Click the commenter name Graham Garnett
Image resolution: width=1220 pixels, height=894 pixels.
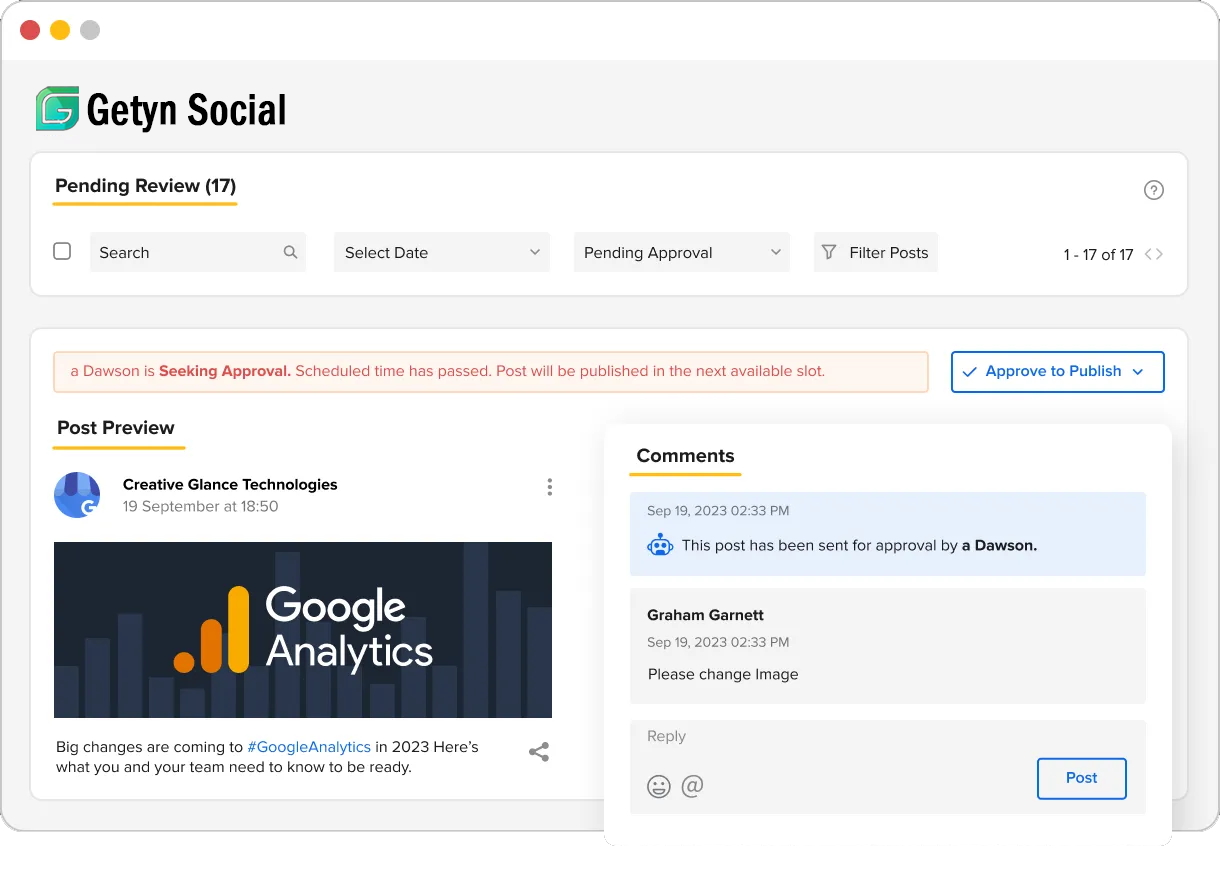click(705, 615)
